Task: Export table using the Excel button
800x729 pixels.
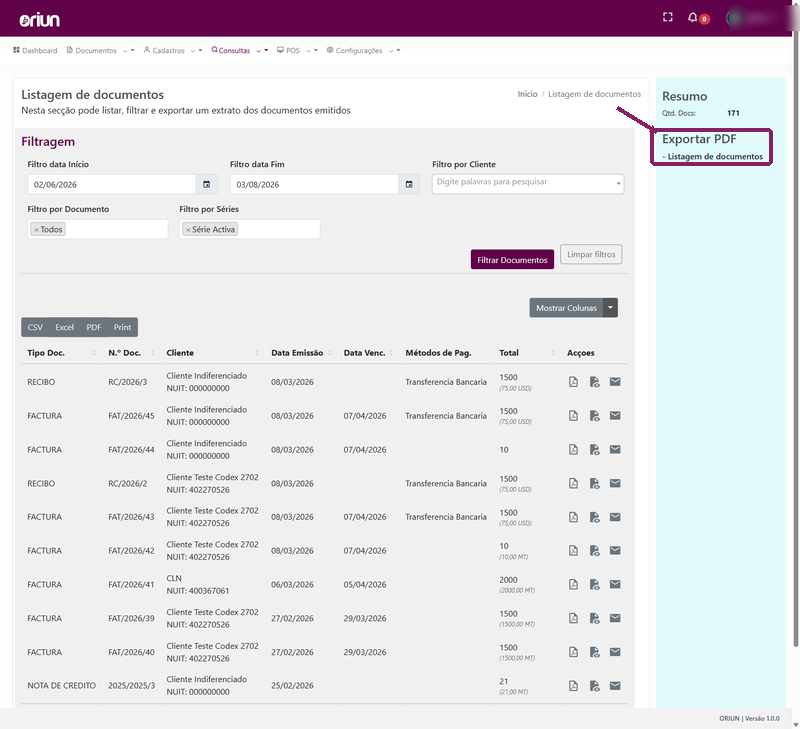Action: click(x=64, y=327)
